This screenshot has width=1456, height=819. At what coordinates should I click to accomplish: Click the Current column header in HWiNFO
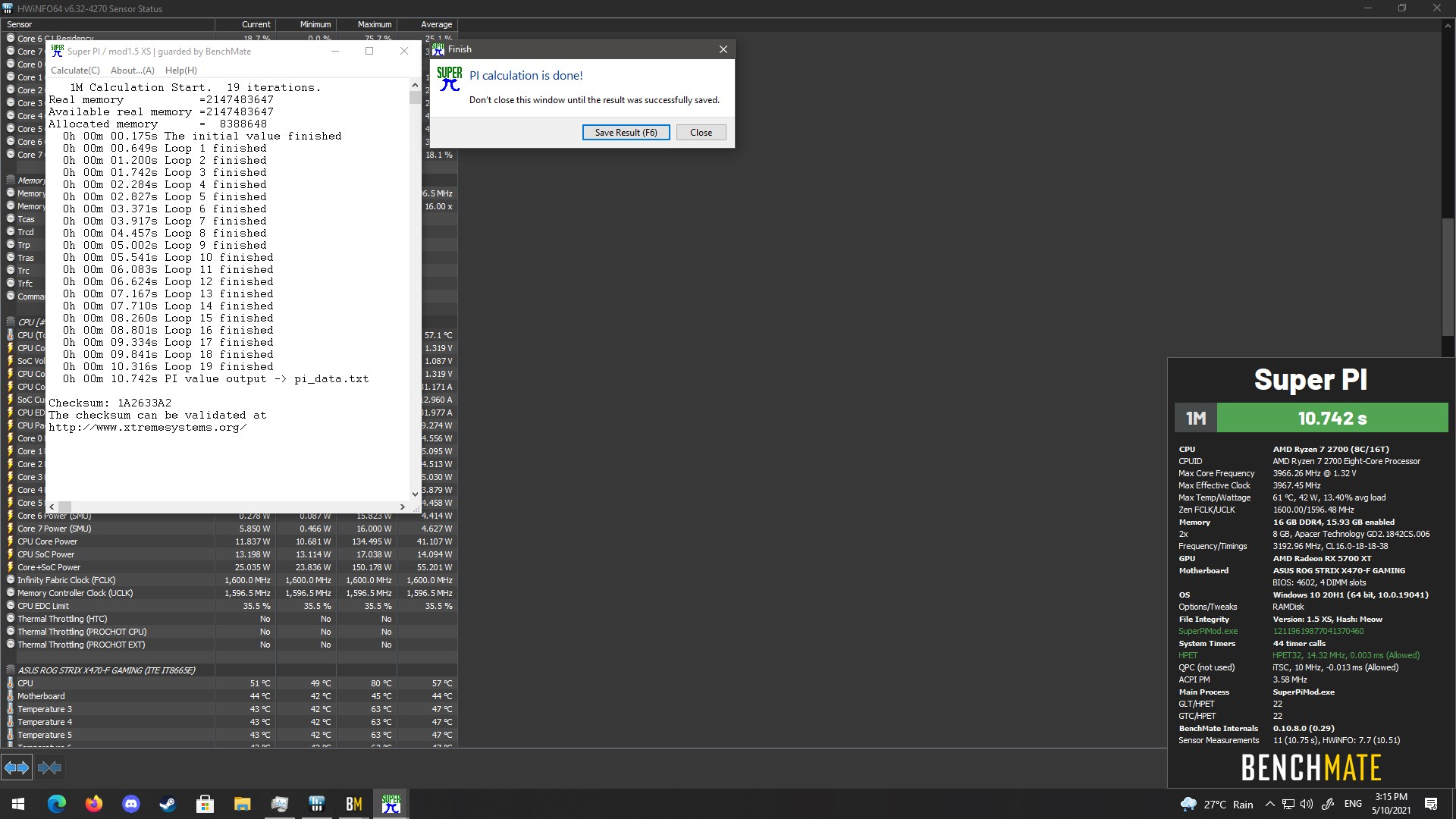(x=246, y=24)
